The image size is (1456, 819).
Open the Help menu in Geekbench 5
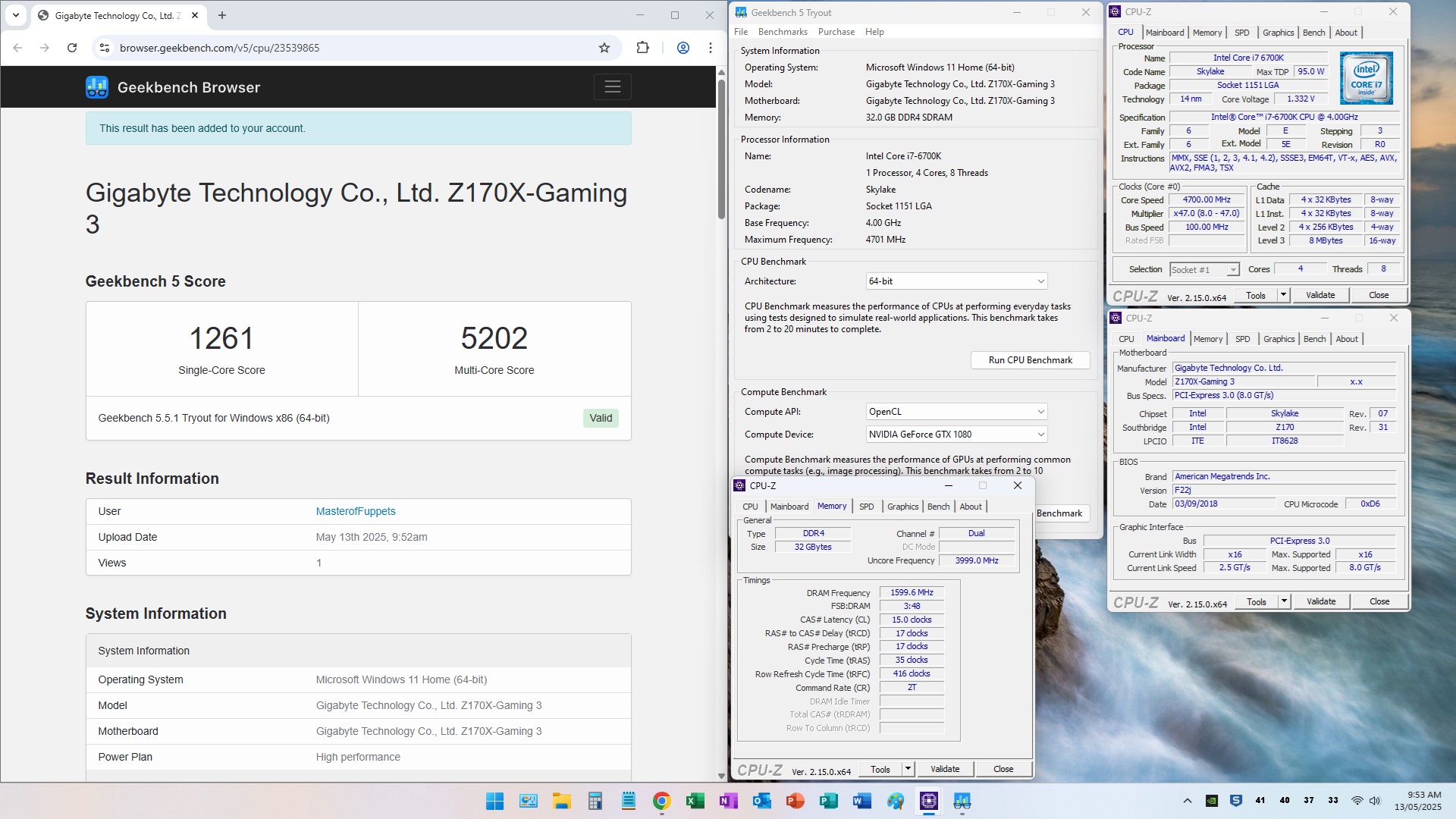[x=874, y=32]
